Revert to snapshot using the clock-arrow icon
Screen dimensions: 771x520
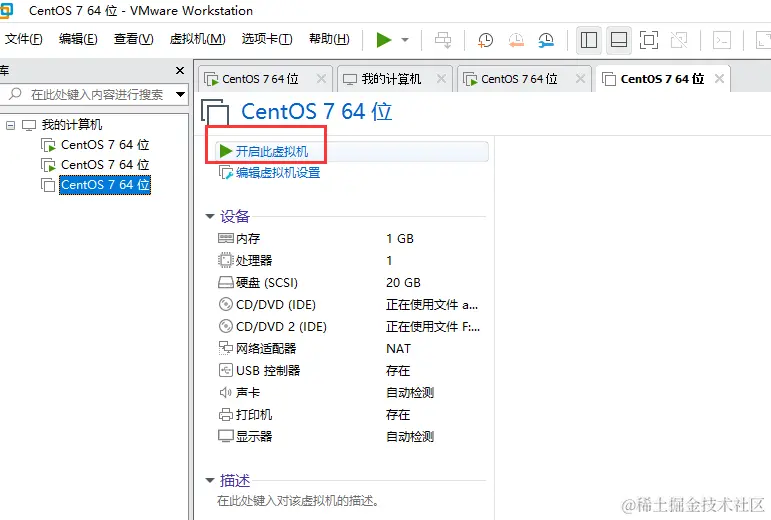coord(516,40)
